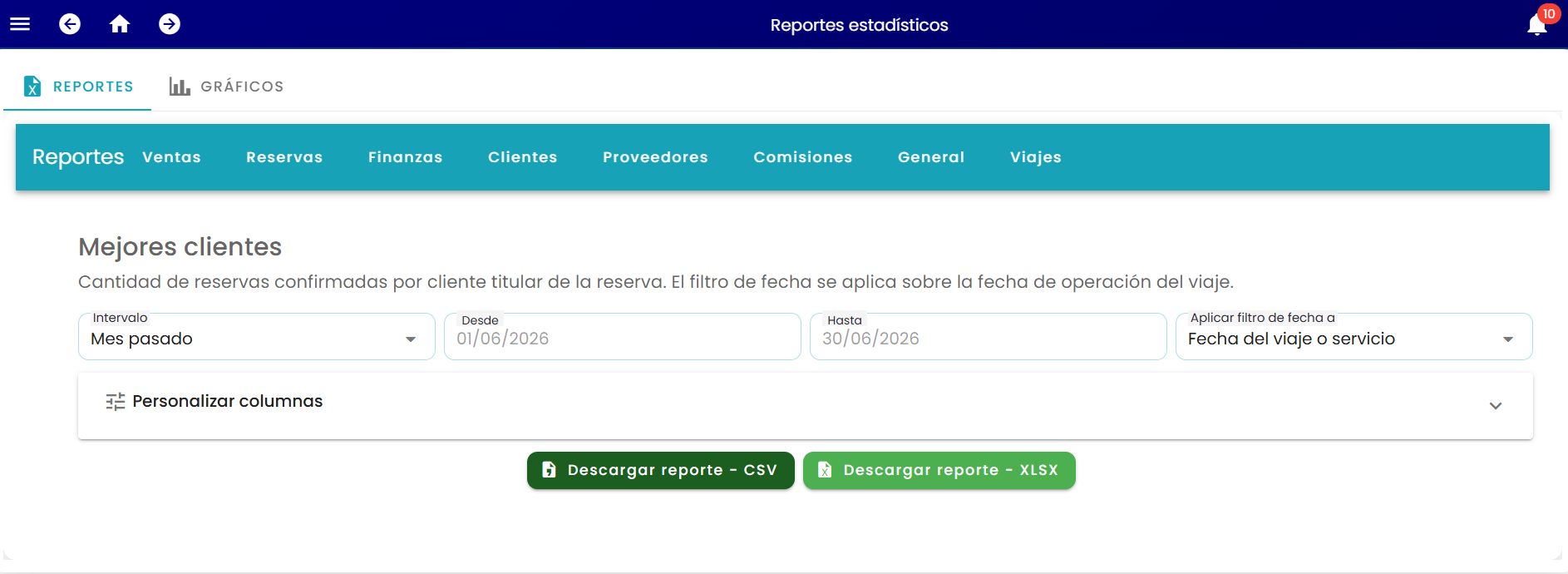This screenshot has width=1568, height=574.
Task: Open the Aplicar filtro de fecha a dropdown
Action: point(1354,337)
